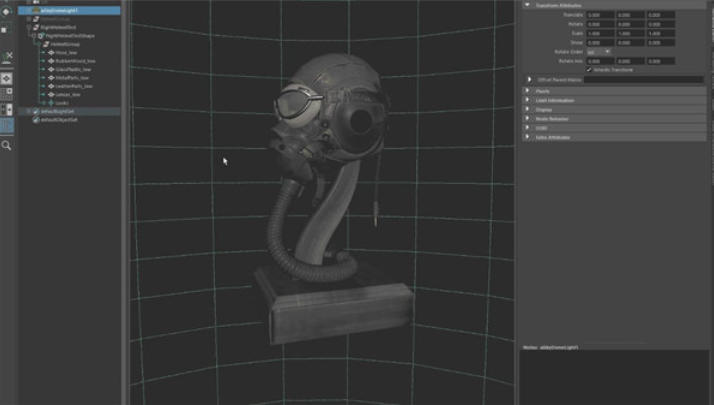Click the Translate X input field
The image size is (714, 405).
click(x=600, y=15)
